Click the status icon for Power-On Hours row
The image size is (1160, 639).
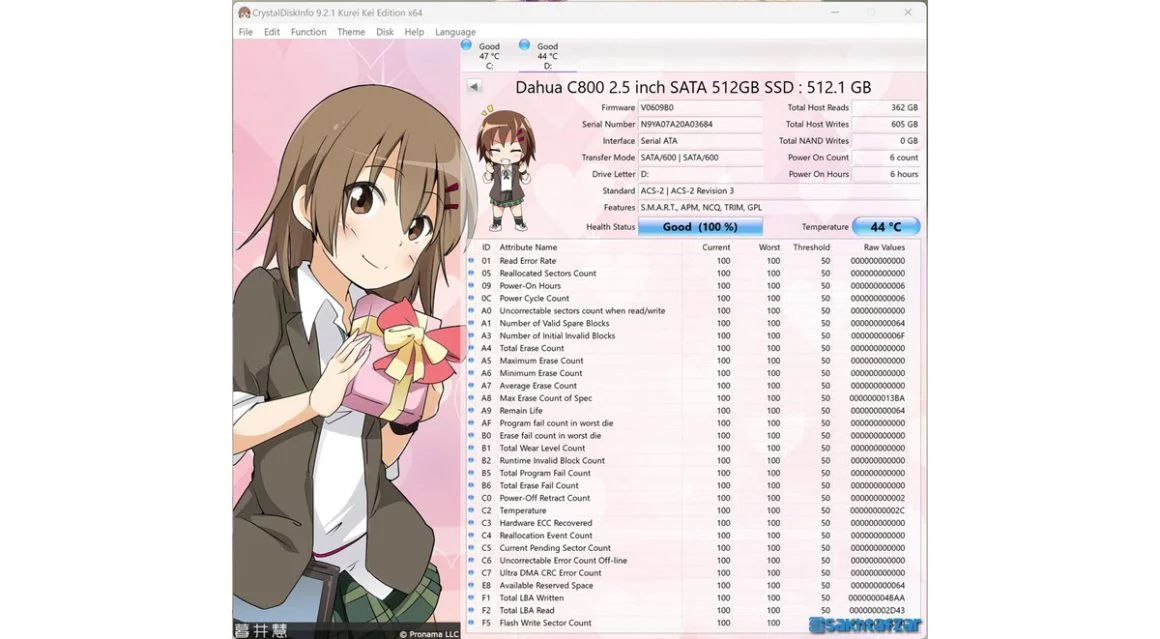point(471,285)
